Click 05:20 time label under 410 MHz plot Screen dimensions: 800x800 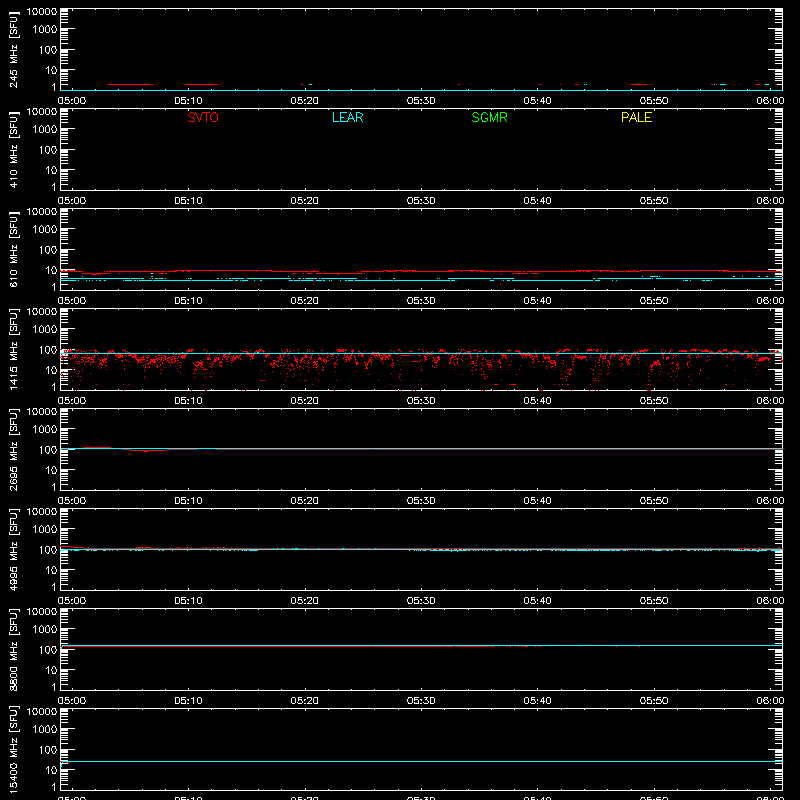coord(305,201)
